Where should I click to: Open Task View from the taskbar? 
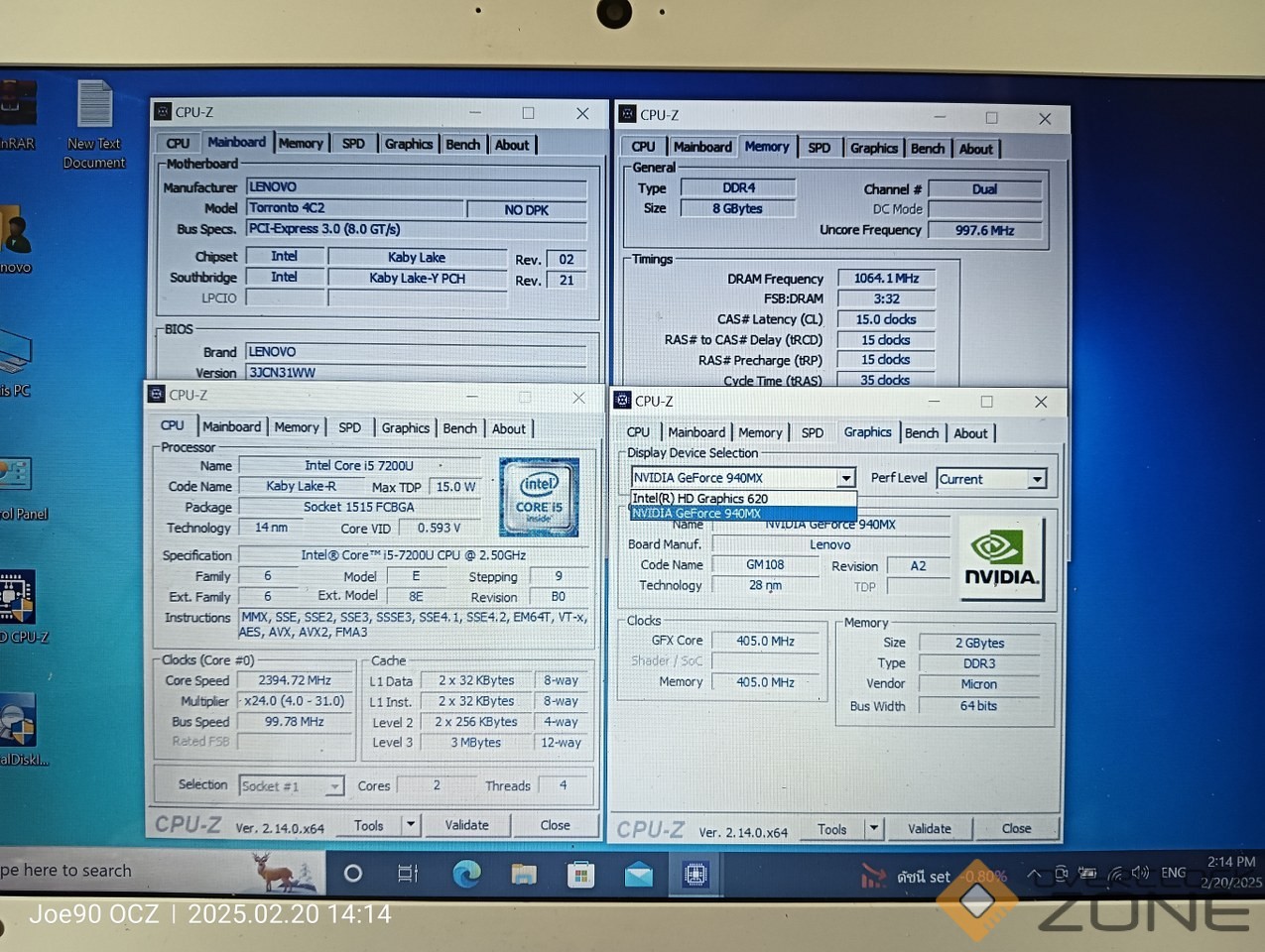coord(408,874)
